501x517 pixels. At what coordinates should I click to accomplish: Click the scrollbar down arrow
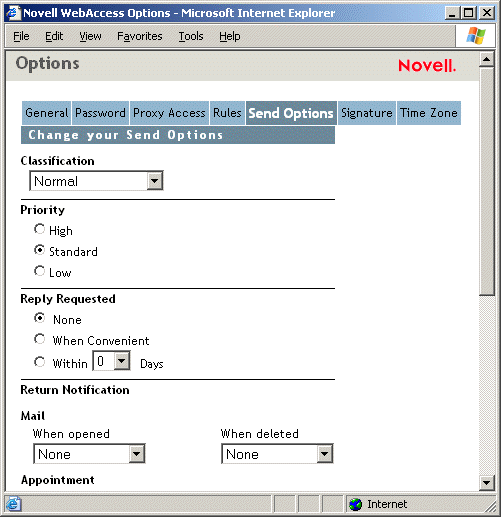(x=487, y=482)
